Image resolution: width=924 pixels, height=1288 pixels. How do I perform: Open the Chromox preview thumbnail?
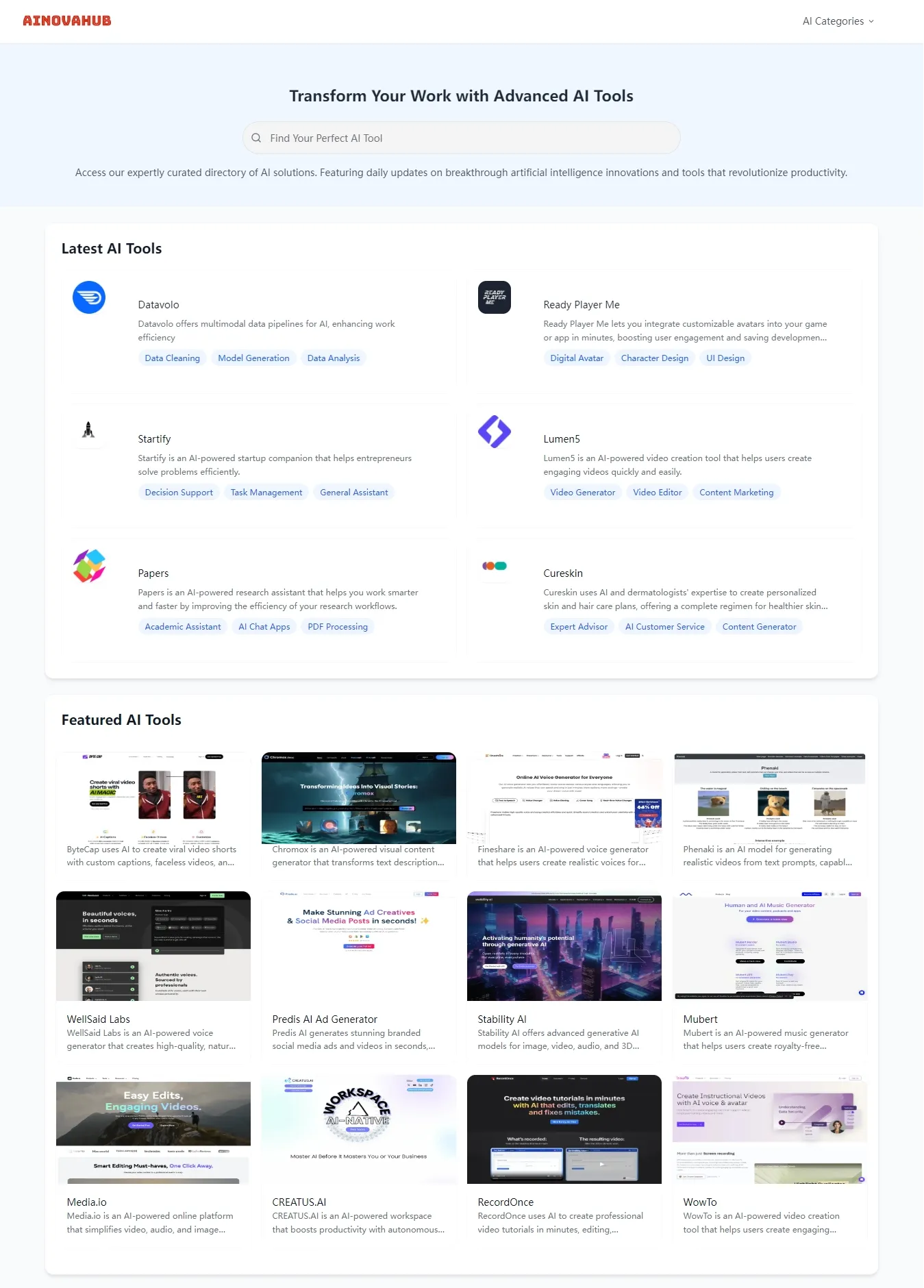pos(359,798)
